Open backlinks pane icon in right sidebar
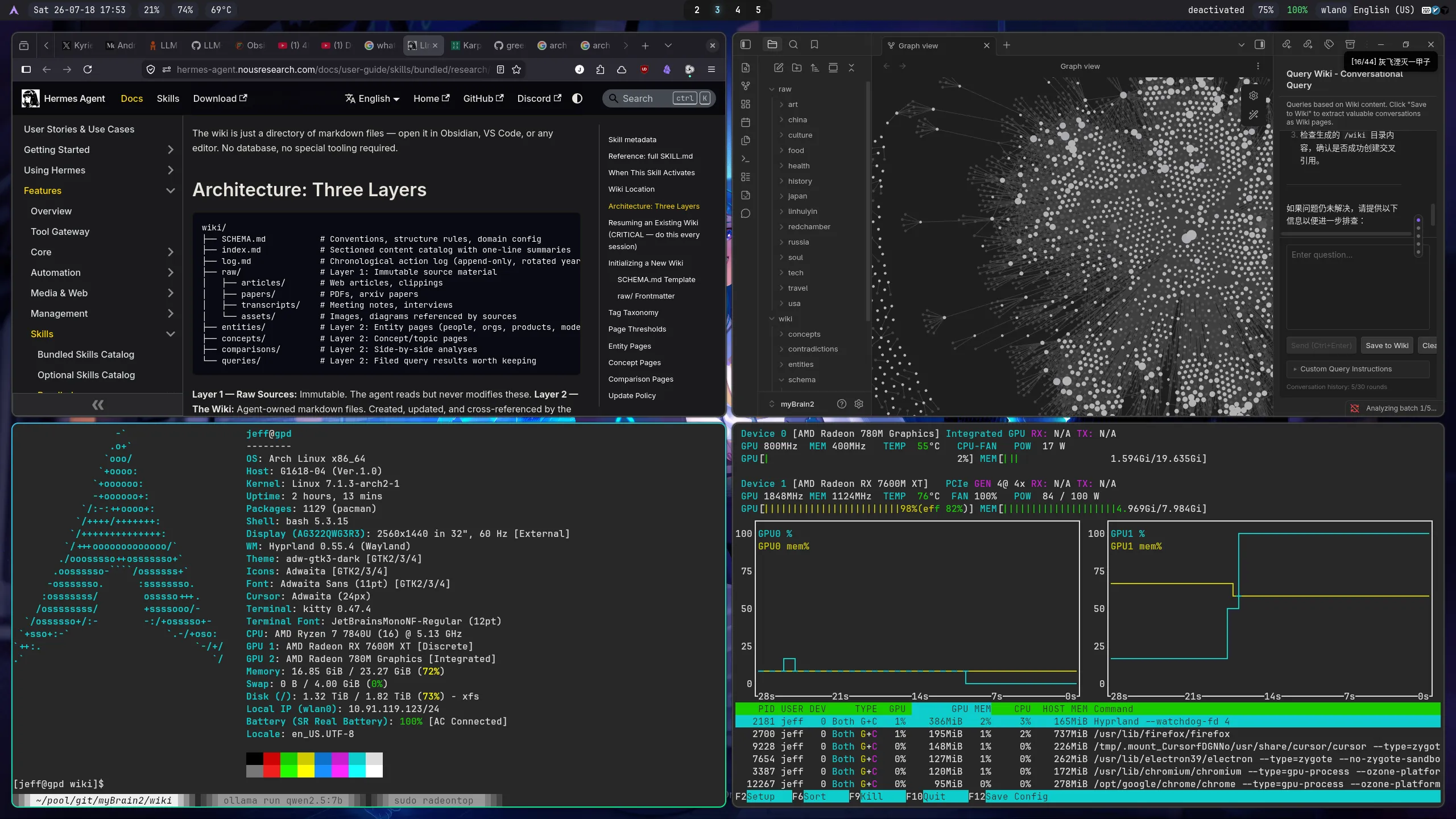Screen dimensions: 1456x819 [x=1287, y=44]
